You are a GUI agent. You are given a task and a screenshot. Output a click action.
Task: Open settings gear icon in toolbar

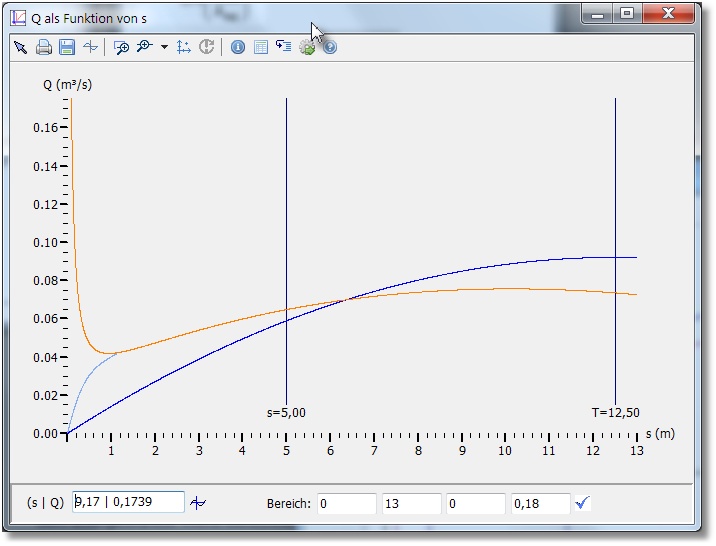(307, 47)
